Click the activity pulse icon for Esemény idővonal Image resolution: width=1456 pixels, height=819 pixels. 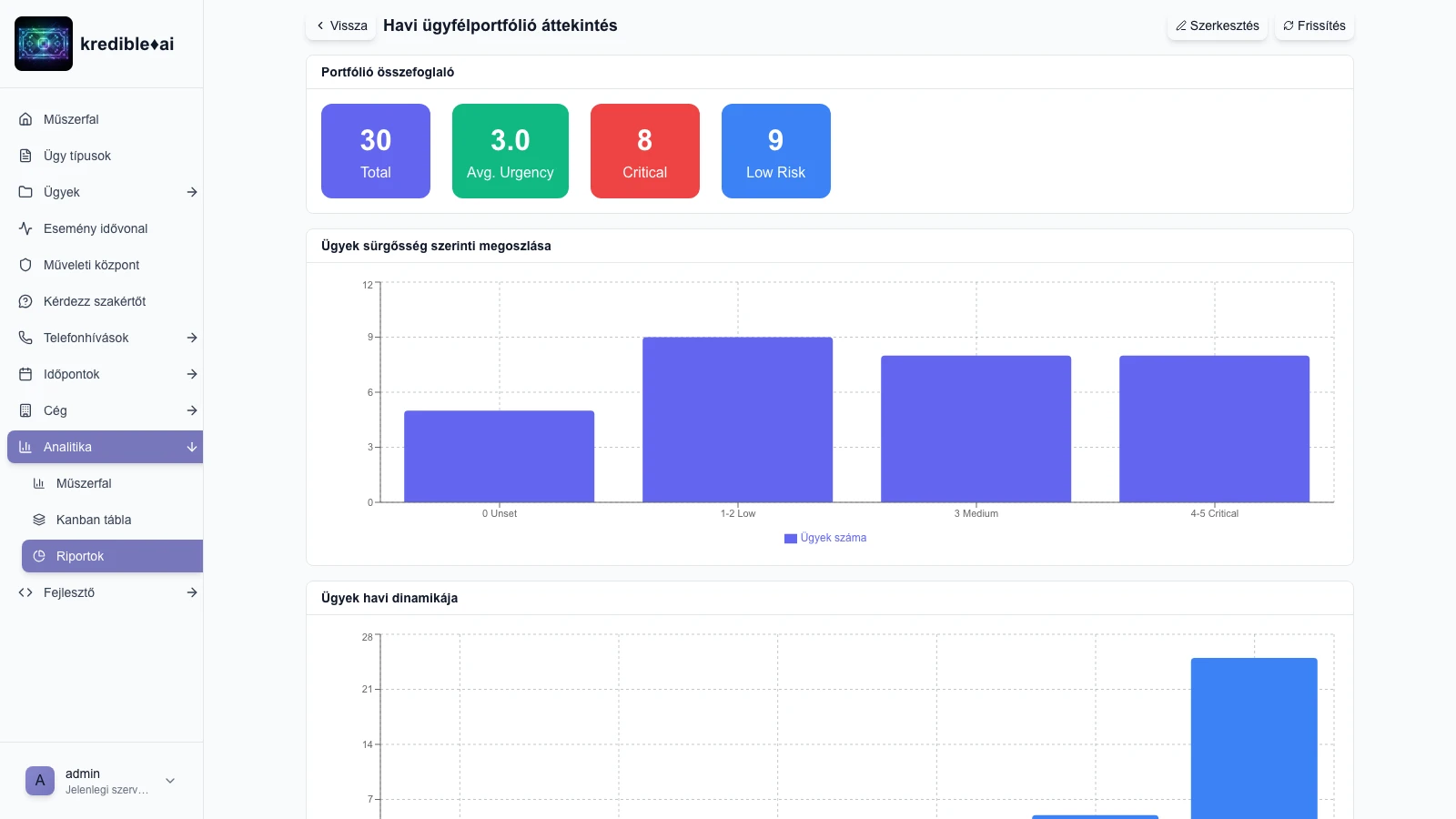coord(25,228)
